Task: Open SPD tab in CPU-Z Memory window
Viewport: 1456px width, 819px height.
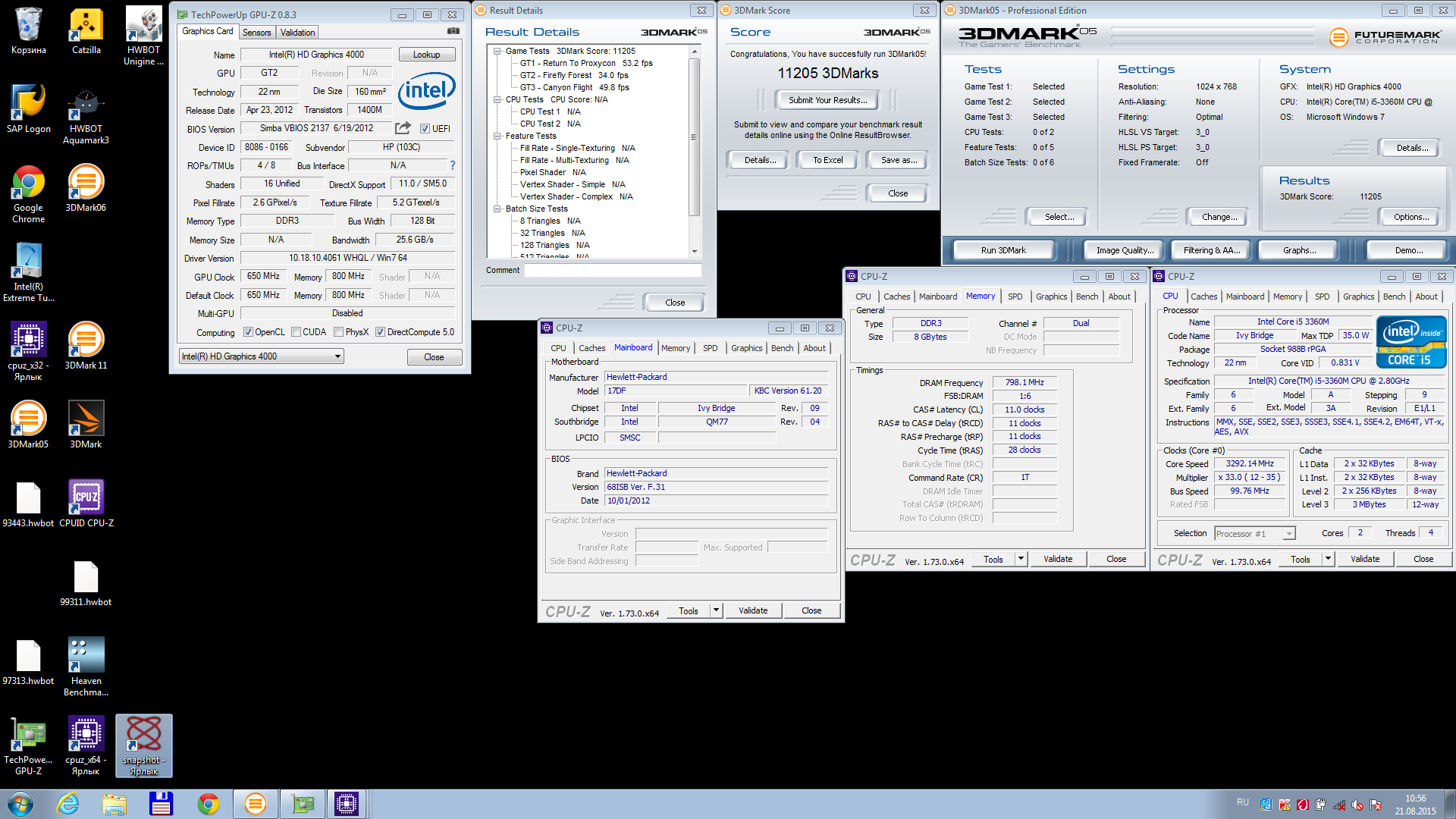Action: coord(1015,297)
